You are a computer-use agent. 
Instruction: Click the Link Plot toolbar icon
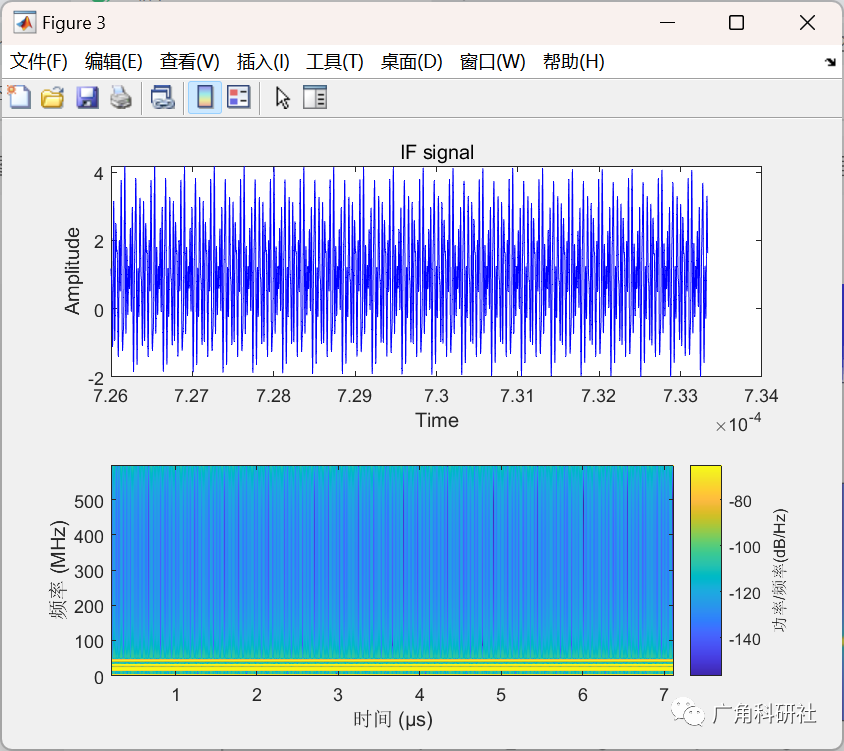(x=162, y=98)
